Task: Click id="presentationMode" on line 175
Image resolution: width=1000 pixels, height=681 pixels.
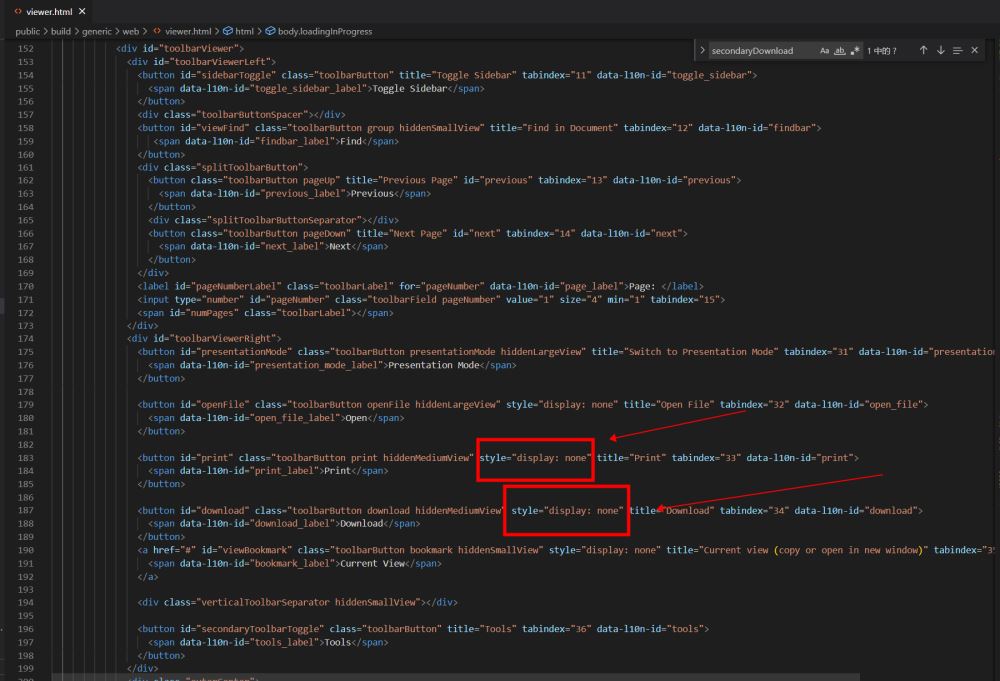Action: pyautogui.click(x=236, y=352)
